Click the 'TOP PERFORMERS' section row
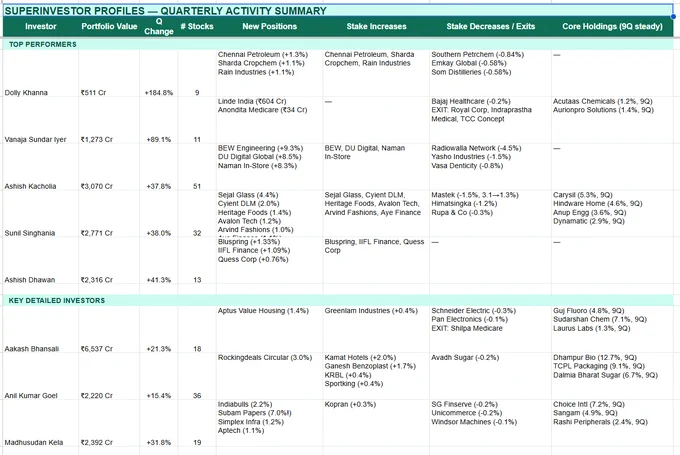Image resolution: width=680 pixels, height=455 pixels. pyautogui.click(x=338, y=44)
